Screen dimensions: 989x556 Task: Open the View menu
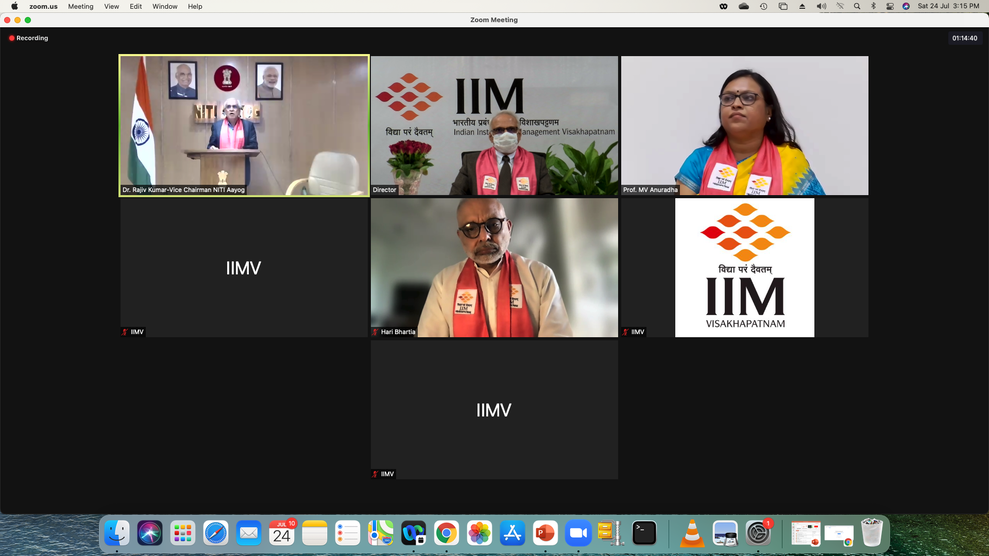click(111, 6)
